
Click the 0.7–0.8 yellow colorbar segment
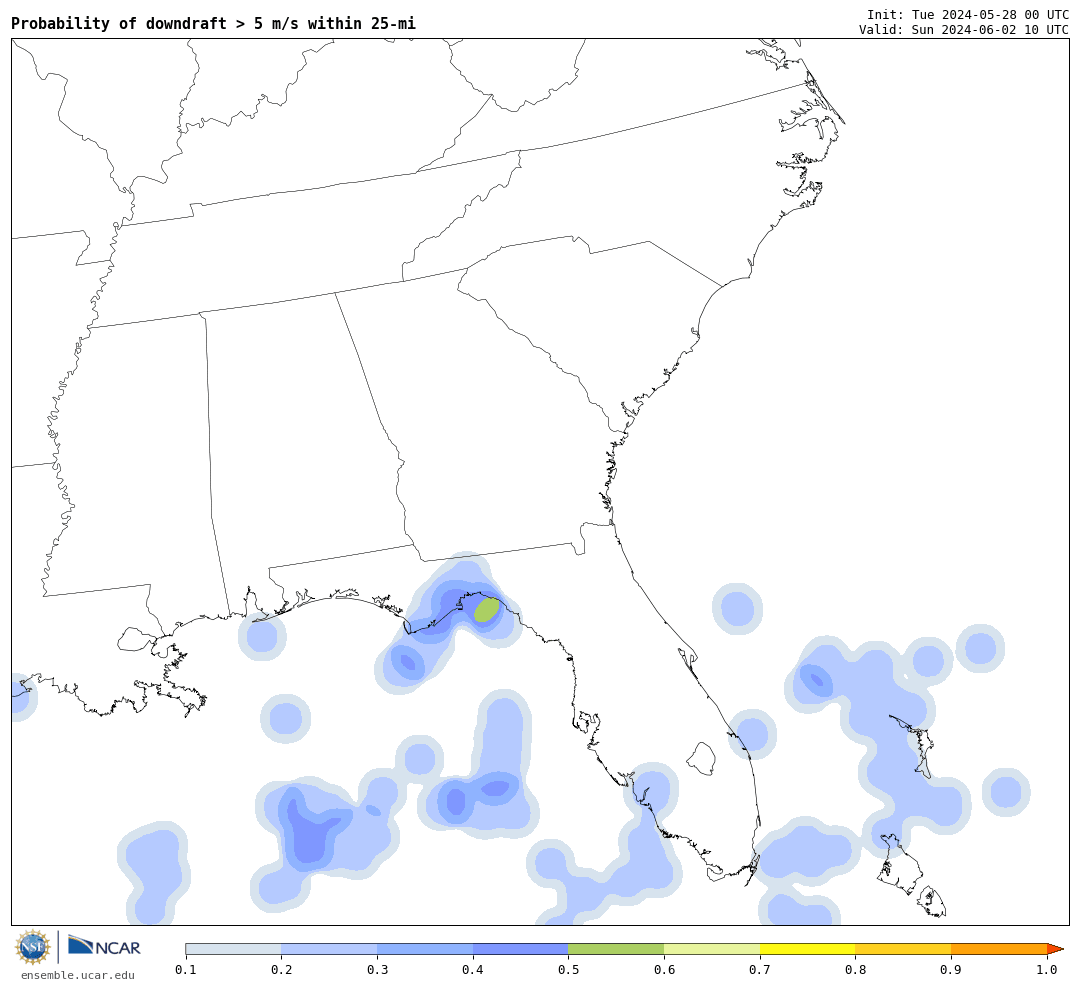point(808,949)
